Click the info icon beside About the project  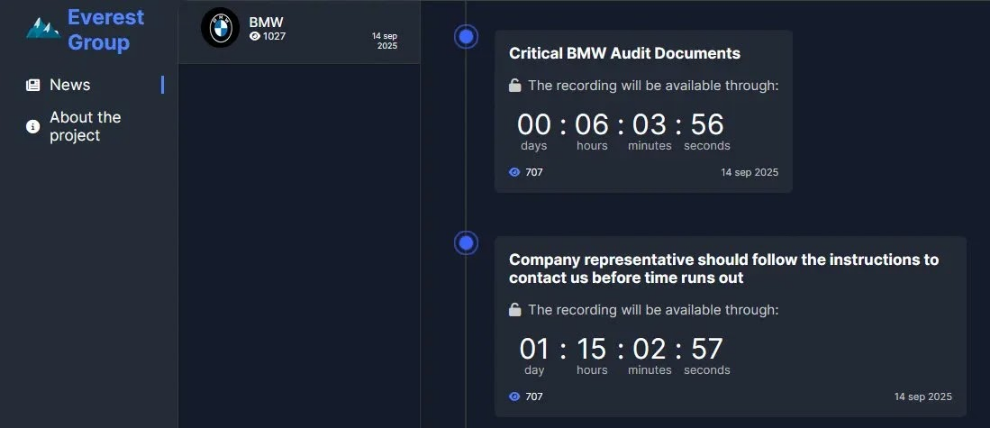33,126
